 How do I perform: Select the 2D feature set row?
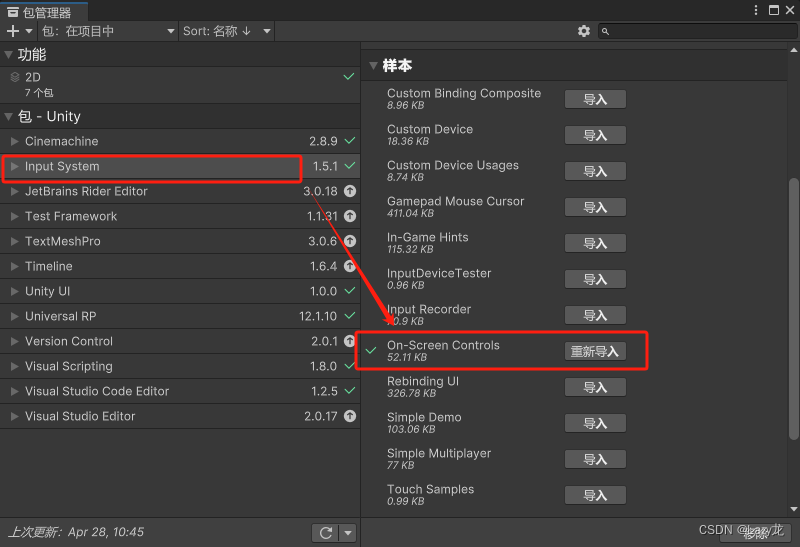click(x=180, y=85)
